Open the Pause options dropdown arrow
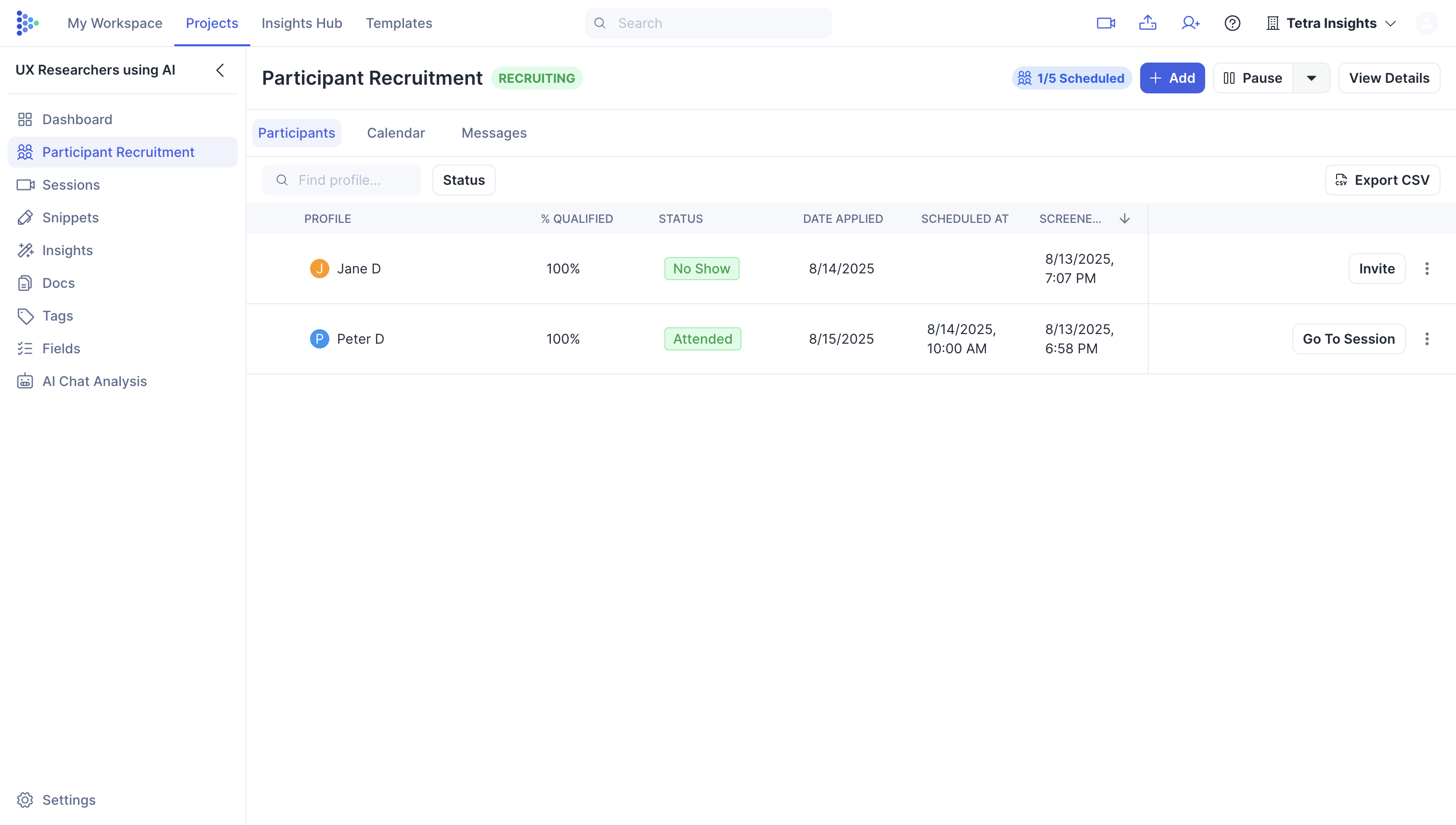The width and height of the screenshot is (1456, 825). pyautogui.click(x=1312, y=78)
